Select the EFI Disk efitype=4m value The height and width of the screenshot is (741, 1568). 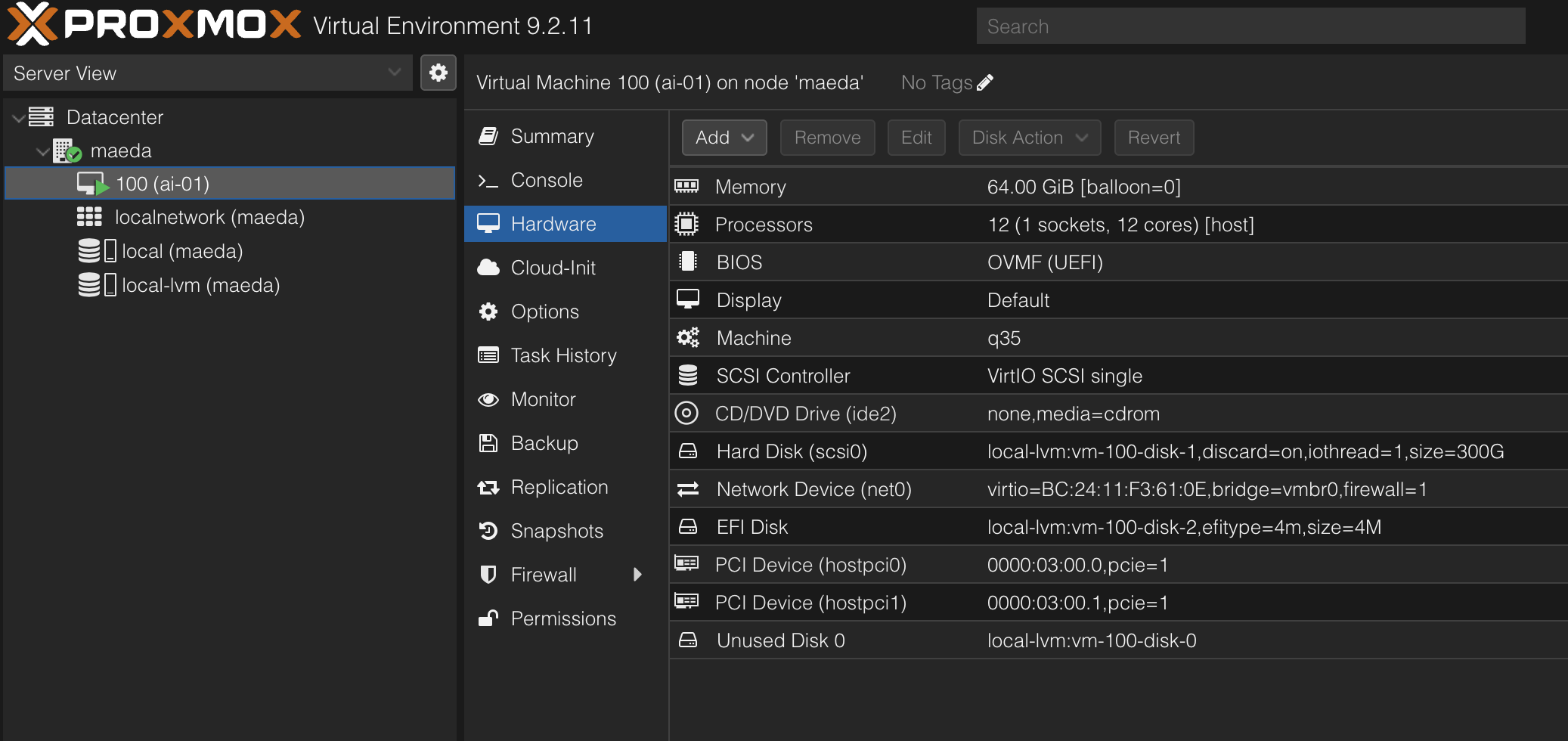tap(1184, 527)
